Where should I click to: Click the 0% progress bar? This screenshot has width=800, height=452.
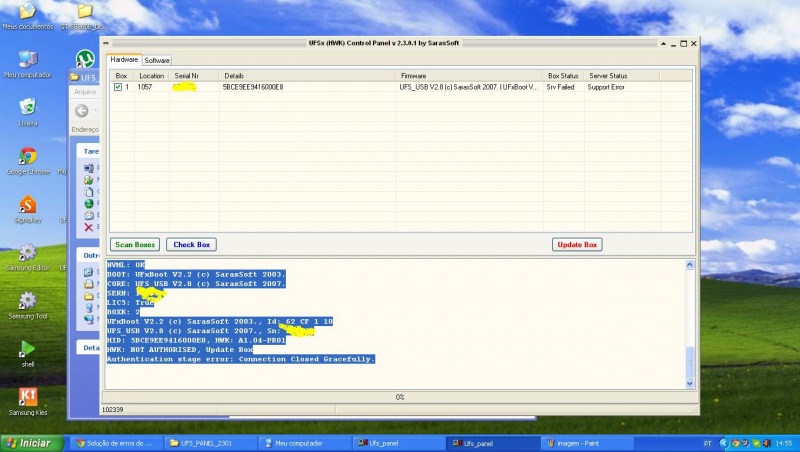point(400,397)
